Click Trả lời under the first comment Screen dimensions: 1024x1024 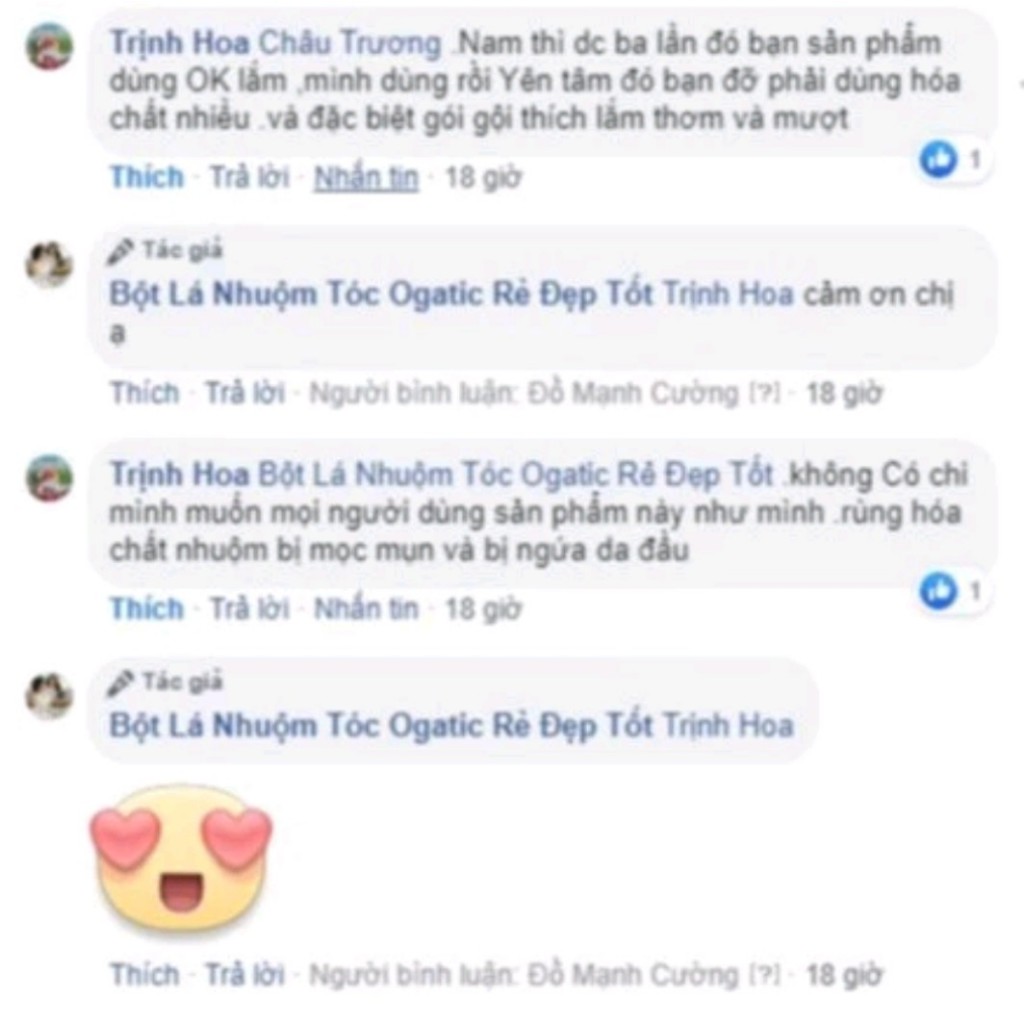click(249, 177)
